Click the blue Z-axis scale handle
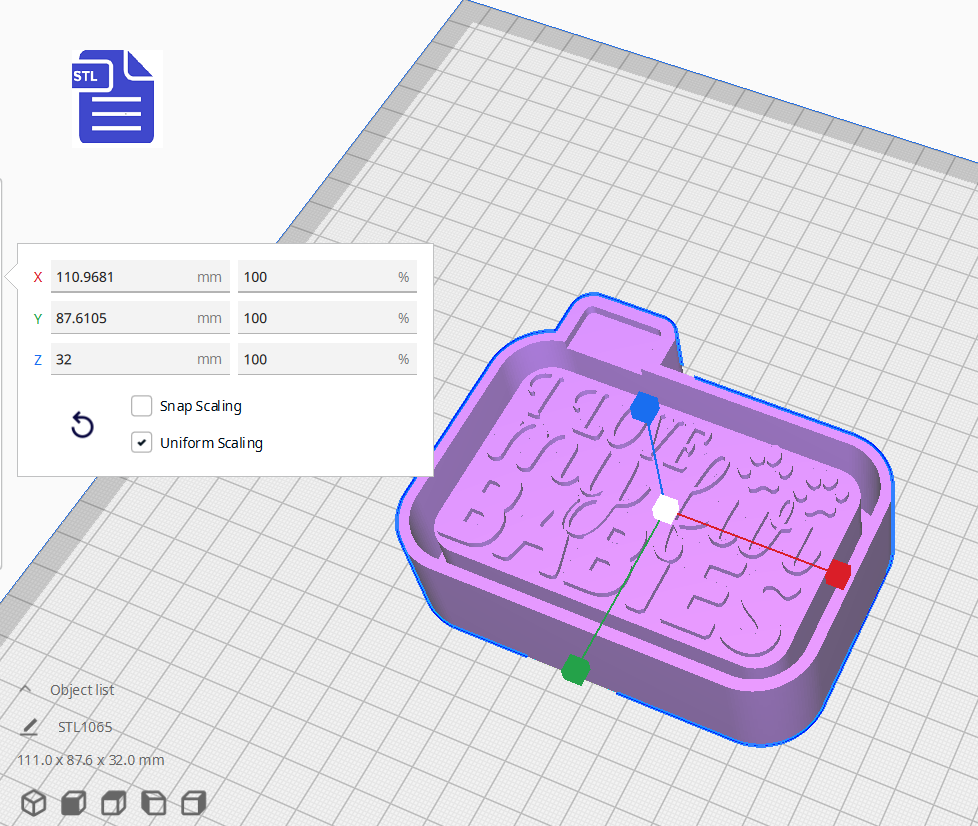 645,407
